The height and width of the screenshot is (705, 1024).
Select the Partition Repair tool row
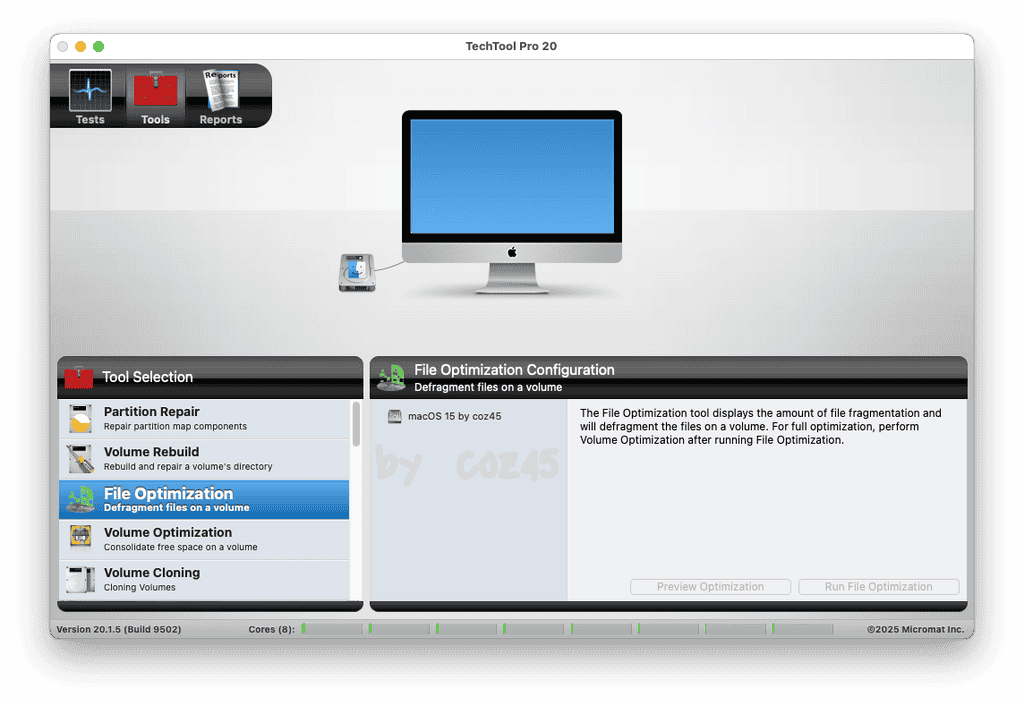(x=204, y=419)
